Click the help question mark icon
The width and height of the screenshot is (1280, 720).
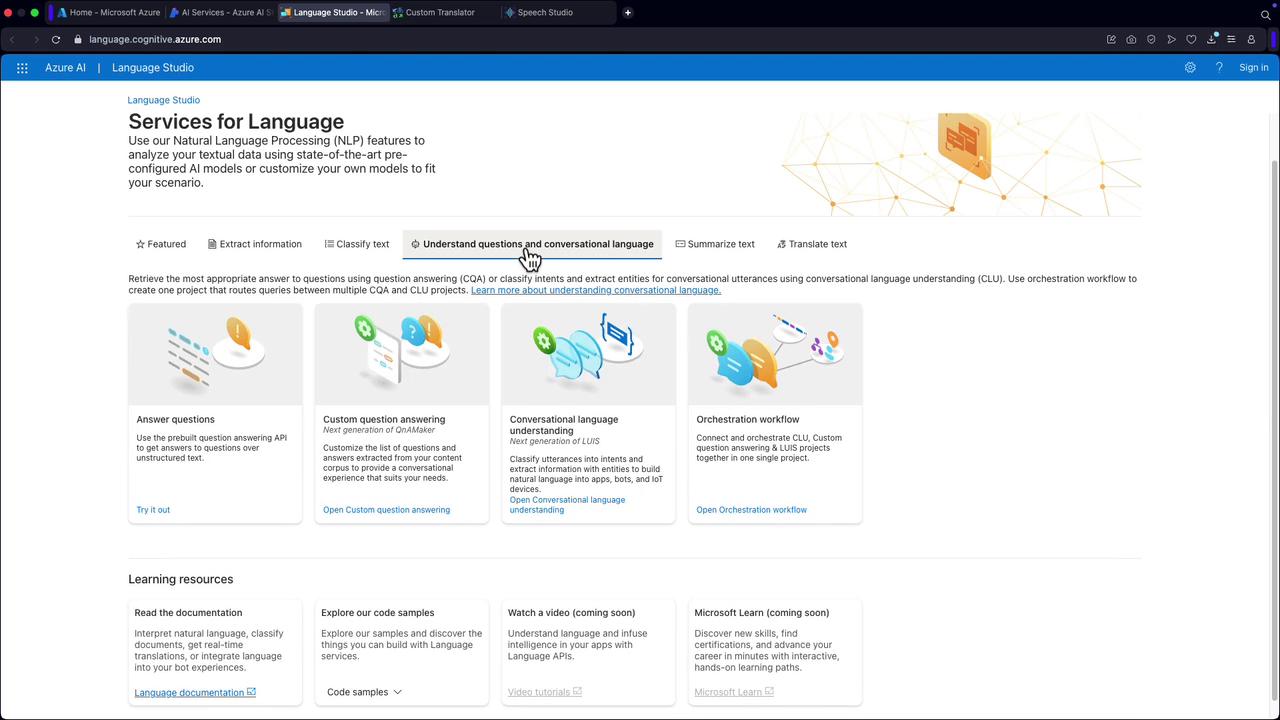(1219, 68)
